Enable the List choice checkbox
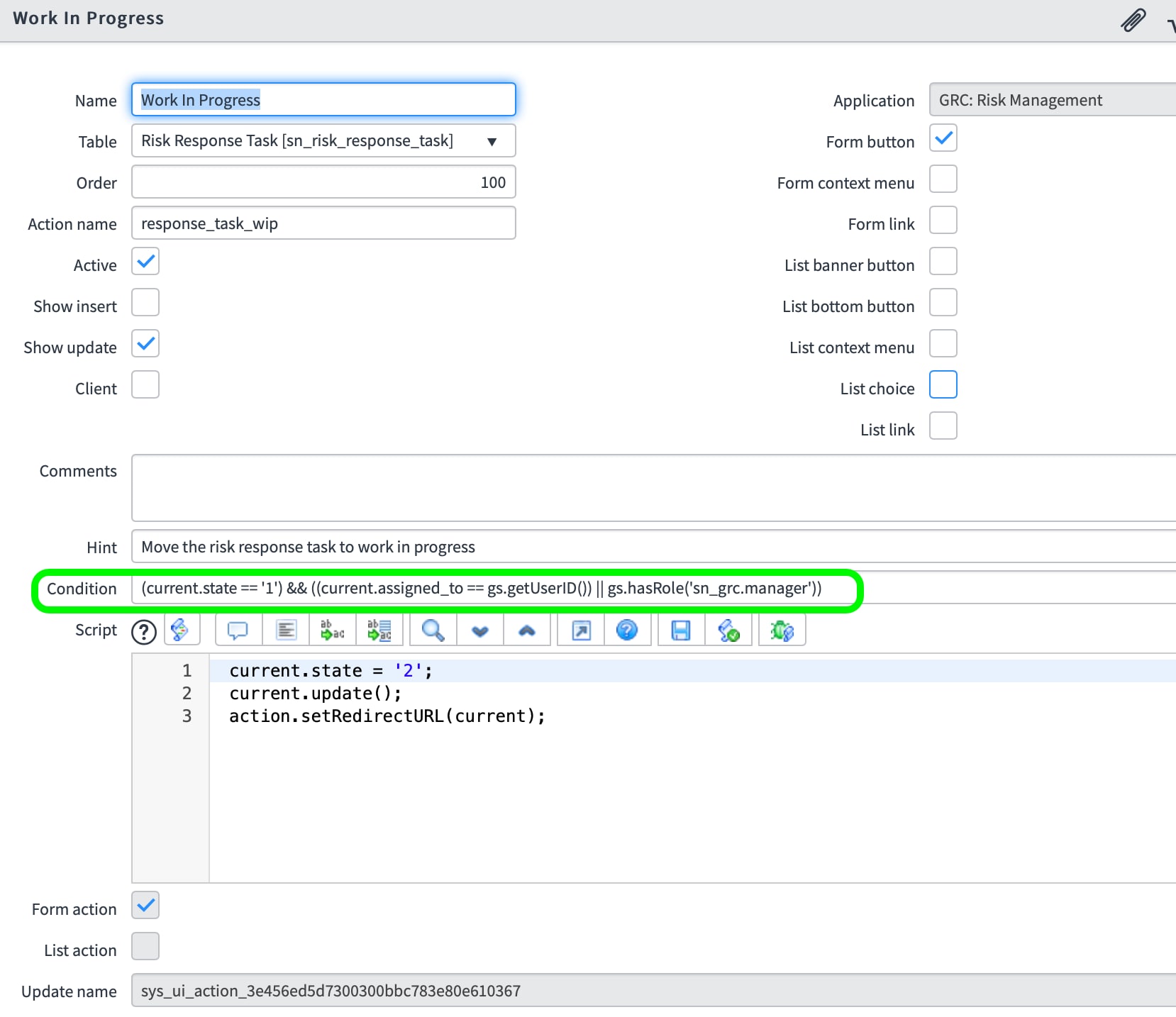 943,384
